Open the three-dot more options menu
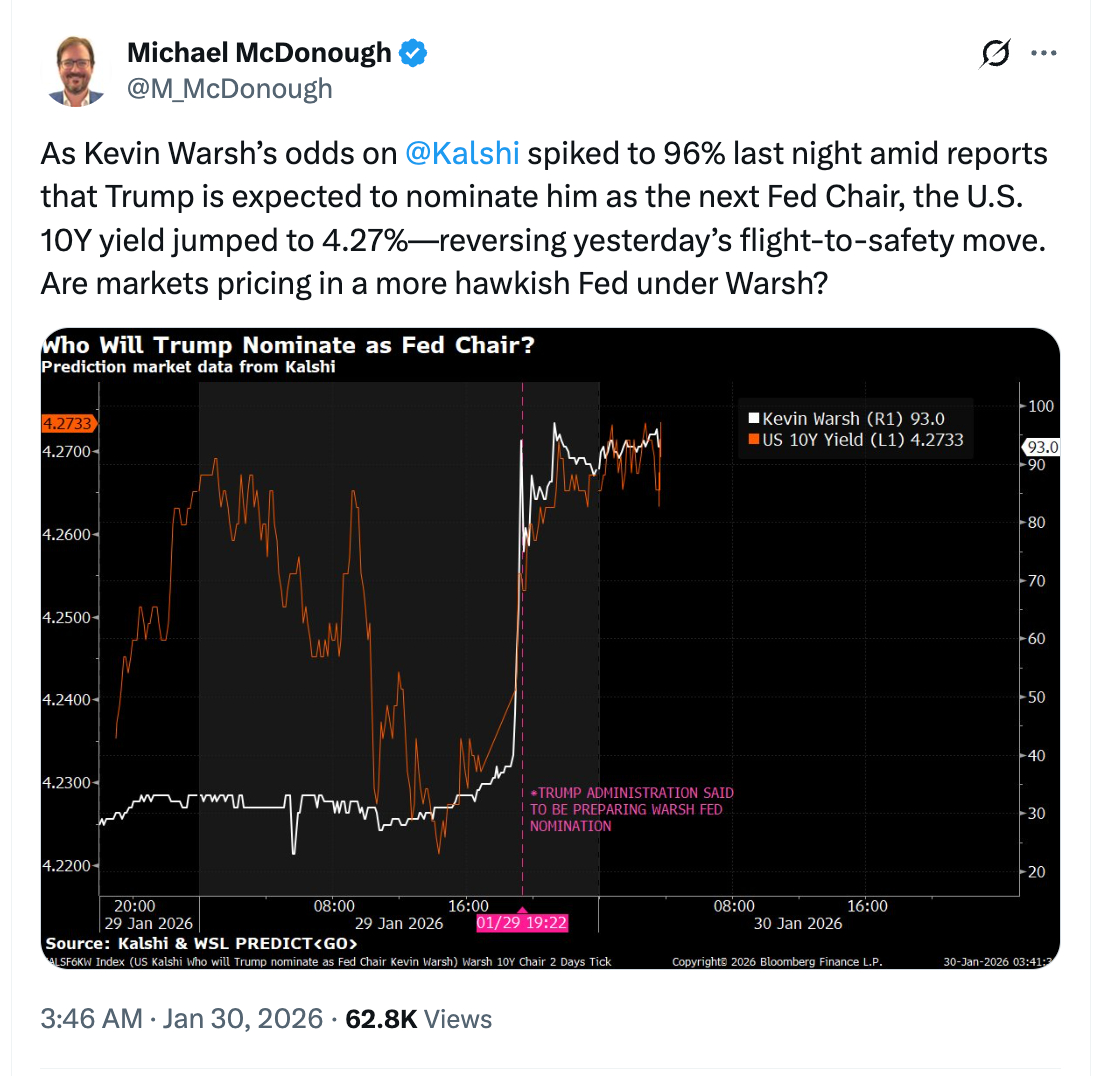This screenshot has width=1094, height=1076. [1043, 55]
